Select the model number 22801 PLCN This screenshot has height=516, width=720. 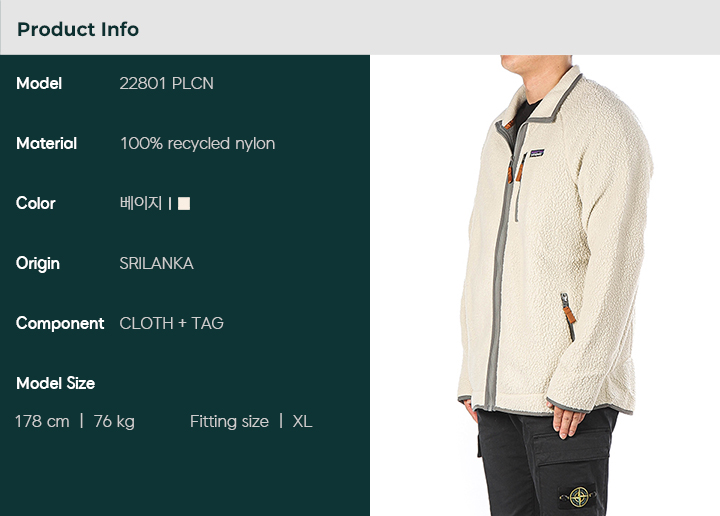(x=166, y=84)
